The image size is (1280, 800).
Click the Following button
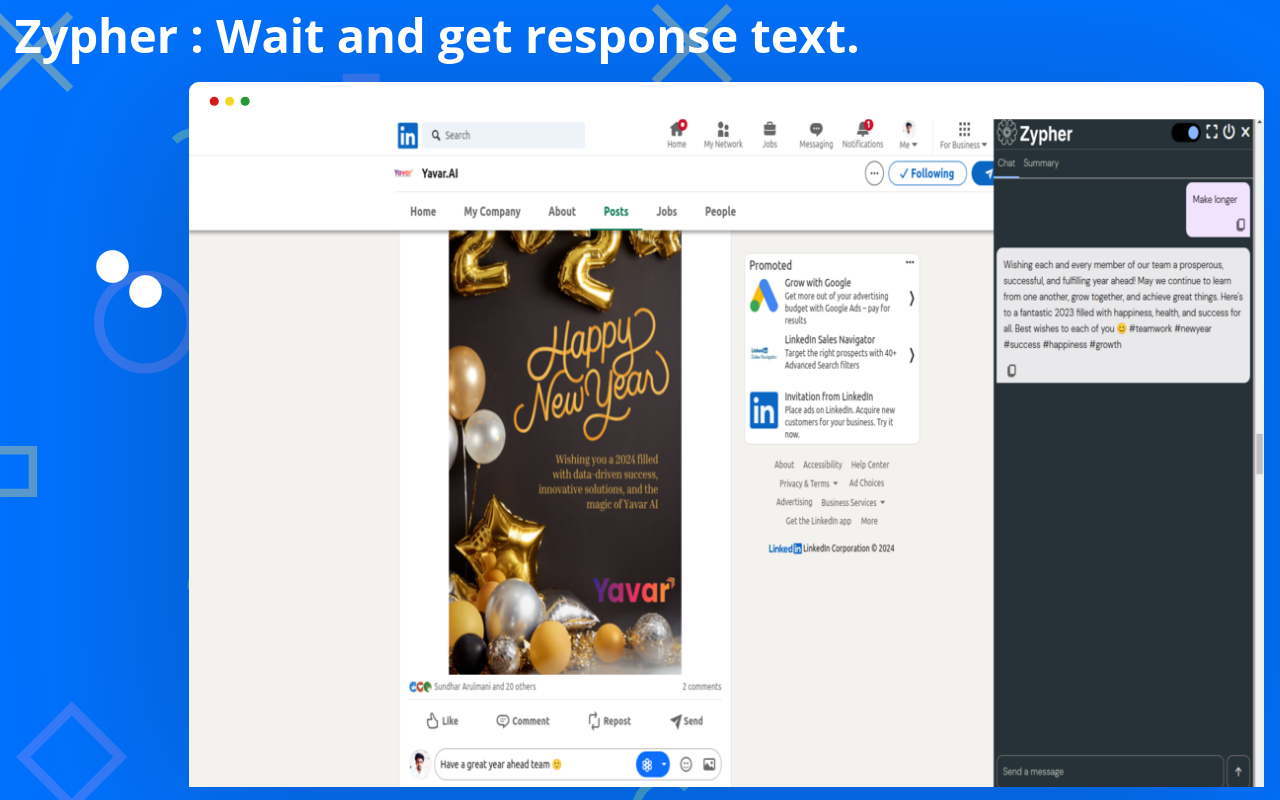(x=926, y=173)
